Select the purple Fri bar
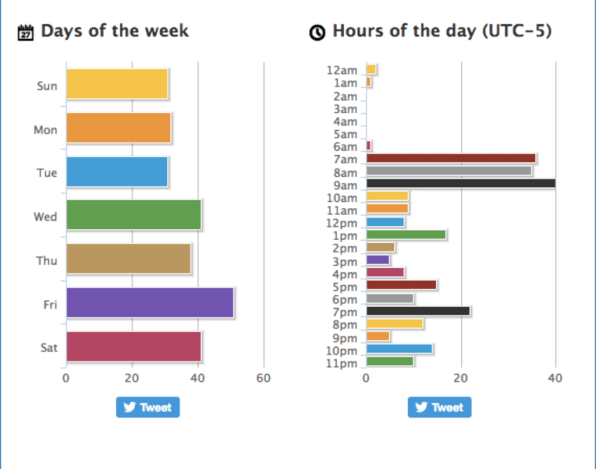596x469 pixels. [150, 303]
